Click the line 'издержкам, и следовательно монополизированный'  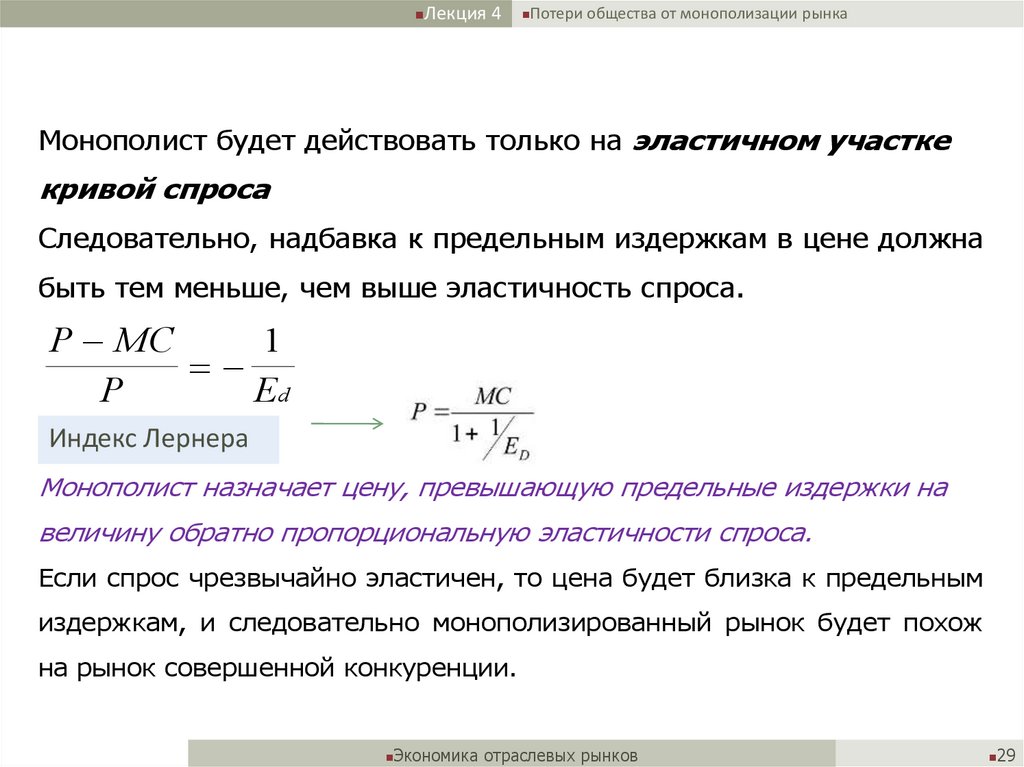(x=510, y=623)
